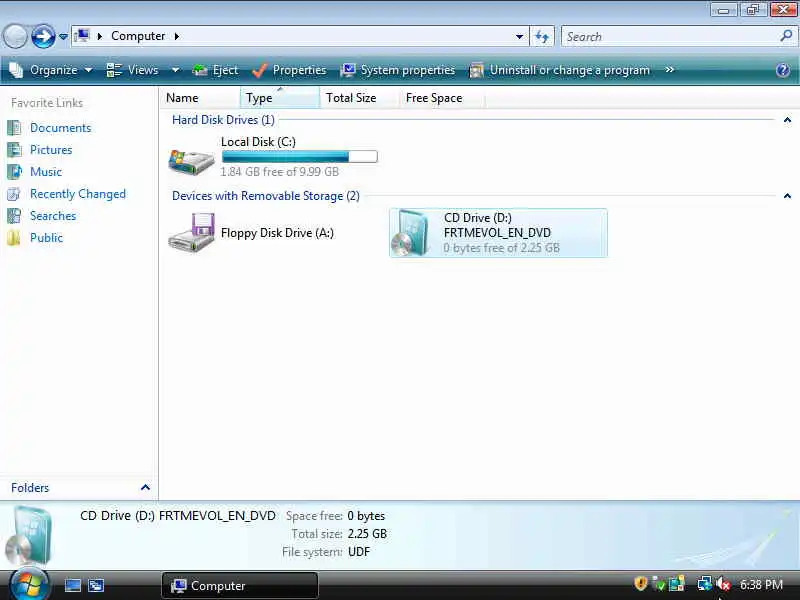Focus the Search input field
The height and width of the screenshot is (600, 800).
pos(669,36)
